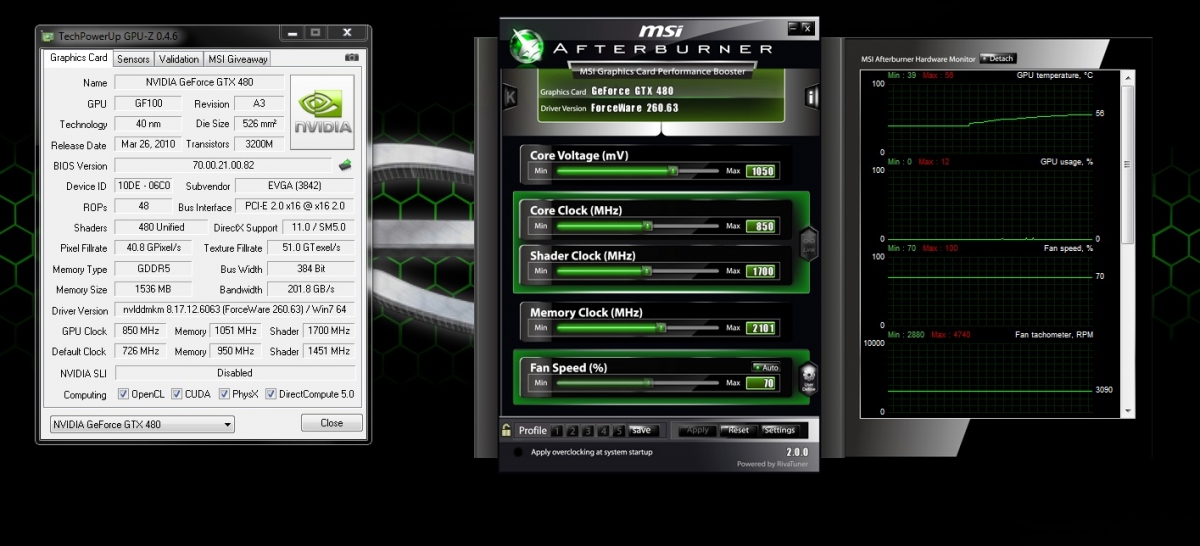Image resolution: width=1200 pixels, height=546 pixels.
Task: Click the profile lock padlock icon
Action: pyautogui.click(x=507, y=431)
